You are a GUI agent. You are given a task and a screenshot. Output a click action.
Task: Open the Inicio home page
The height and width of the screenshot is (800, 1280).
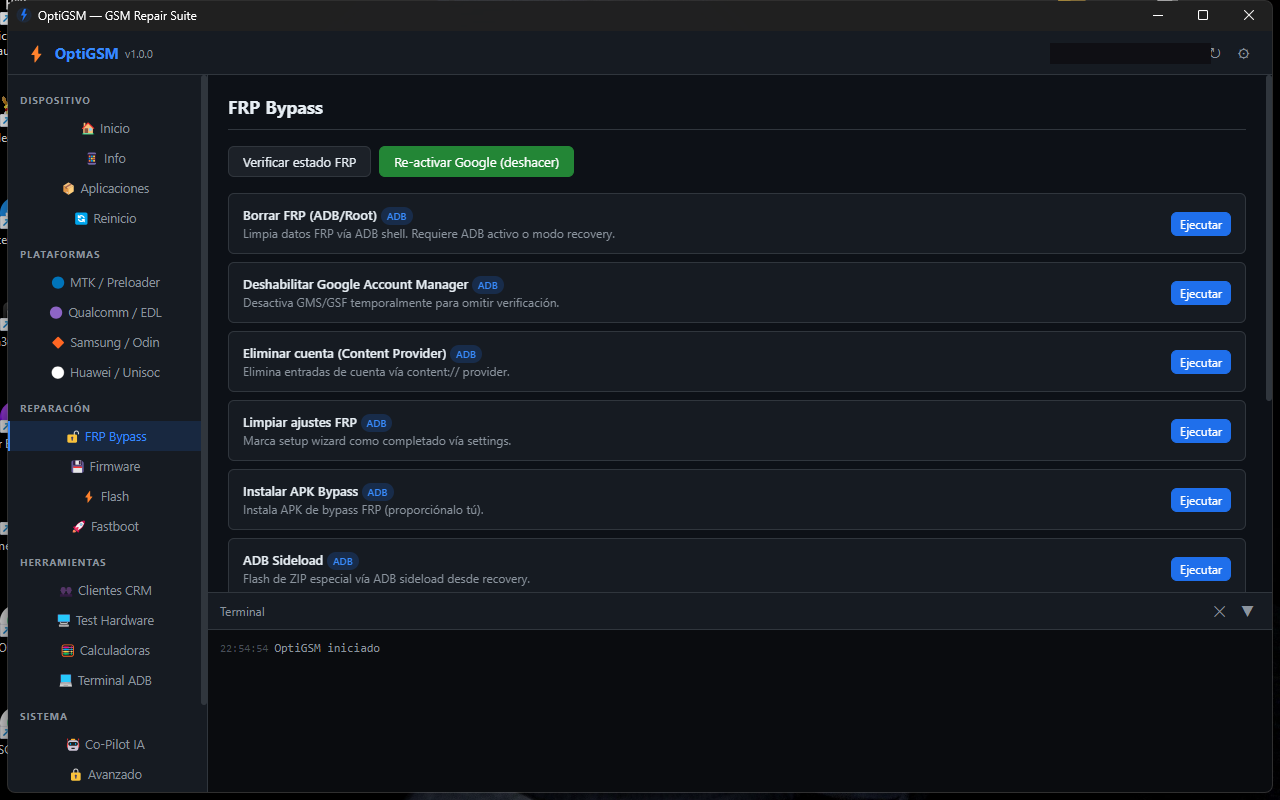[105, 129]
